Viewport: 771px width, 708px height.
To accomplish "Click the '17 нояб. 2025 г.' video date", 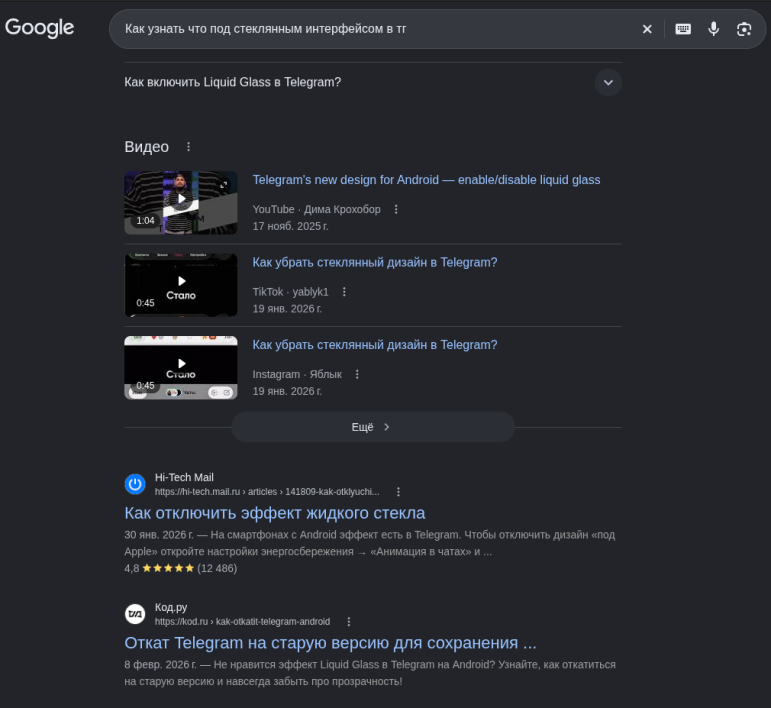I will pos(291,226).
